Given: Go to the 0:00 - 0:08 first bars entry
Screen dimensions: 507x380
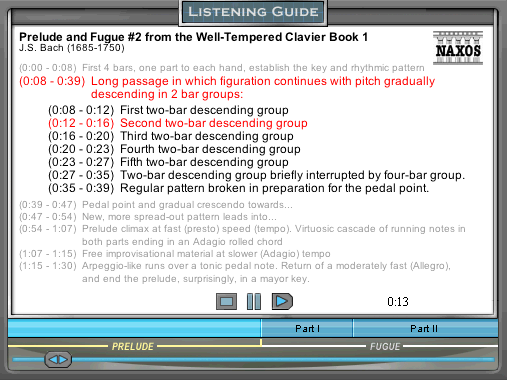Looking at the screenshot, I should (222, 68).
